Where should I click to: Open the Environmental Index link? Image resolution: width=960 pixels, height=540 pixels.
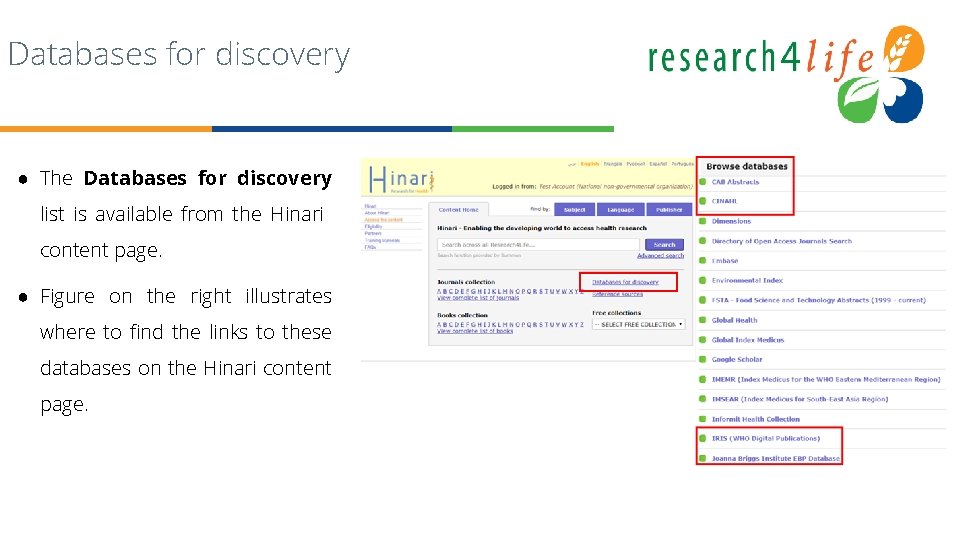pyautogui.click(x=747, y=280)
